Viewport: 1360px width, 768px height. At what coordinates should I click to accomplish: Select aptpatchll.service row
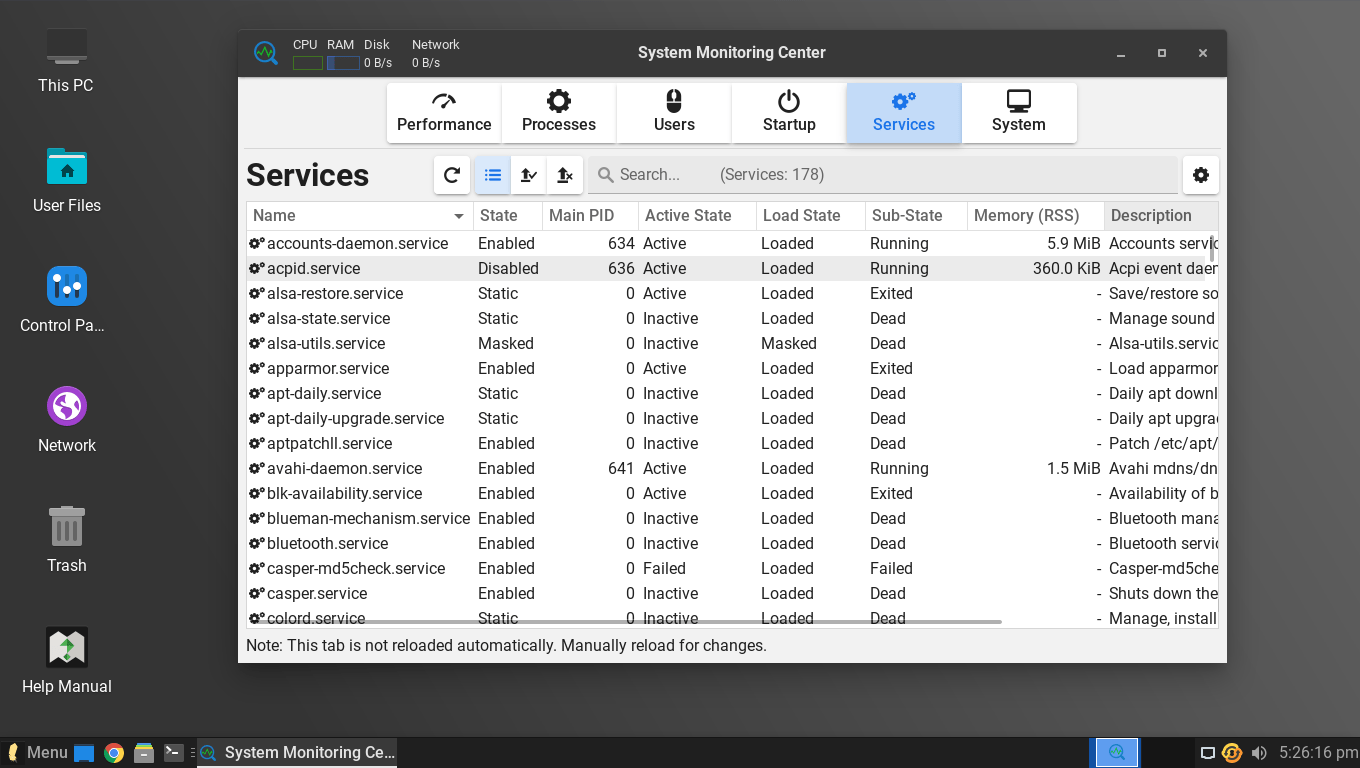point(732,443)
